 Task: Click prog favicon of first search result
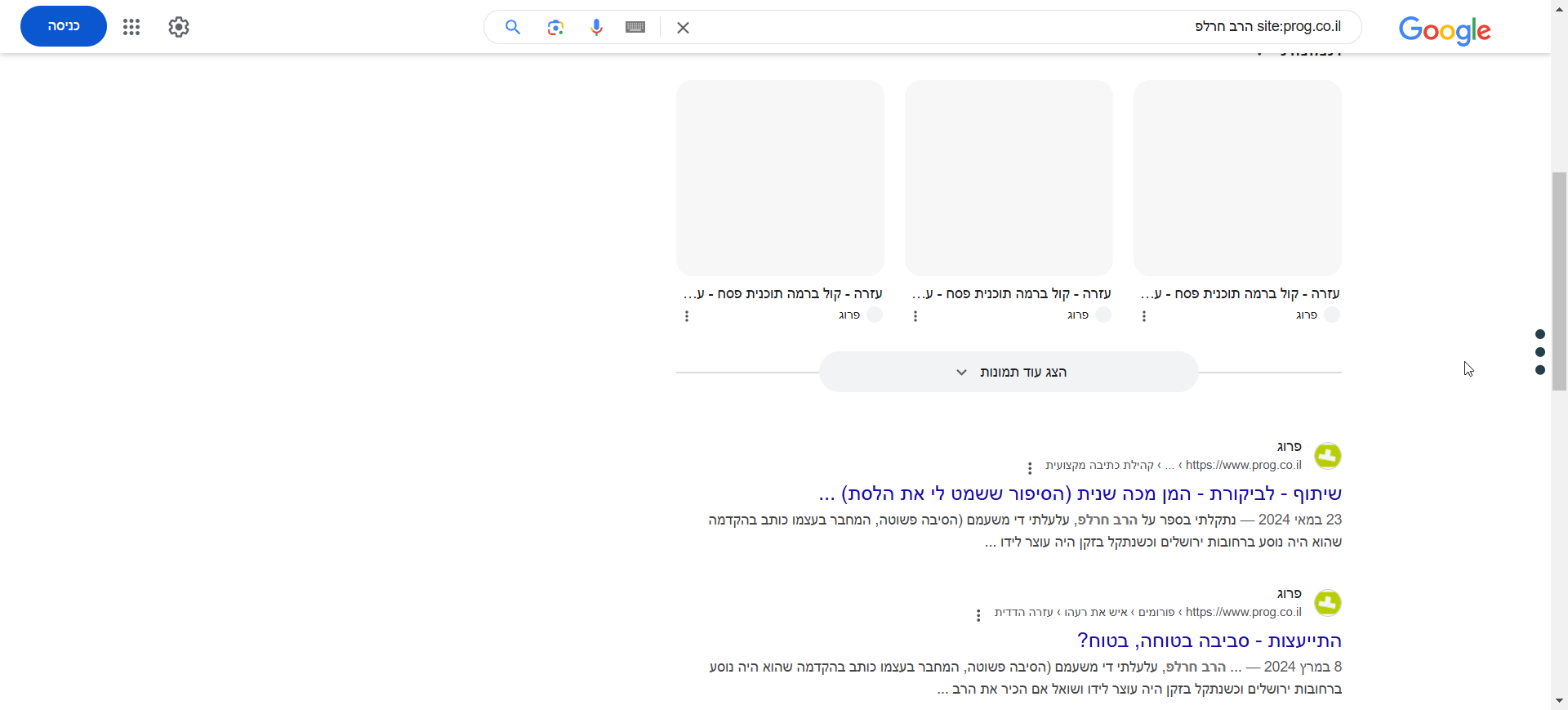click(1328, 456)
